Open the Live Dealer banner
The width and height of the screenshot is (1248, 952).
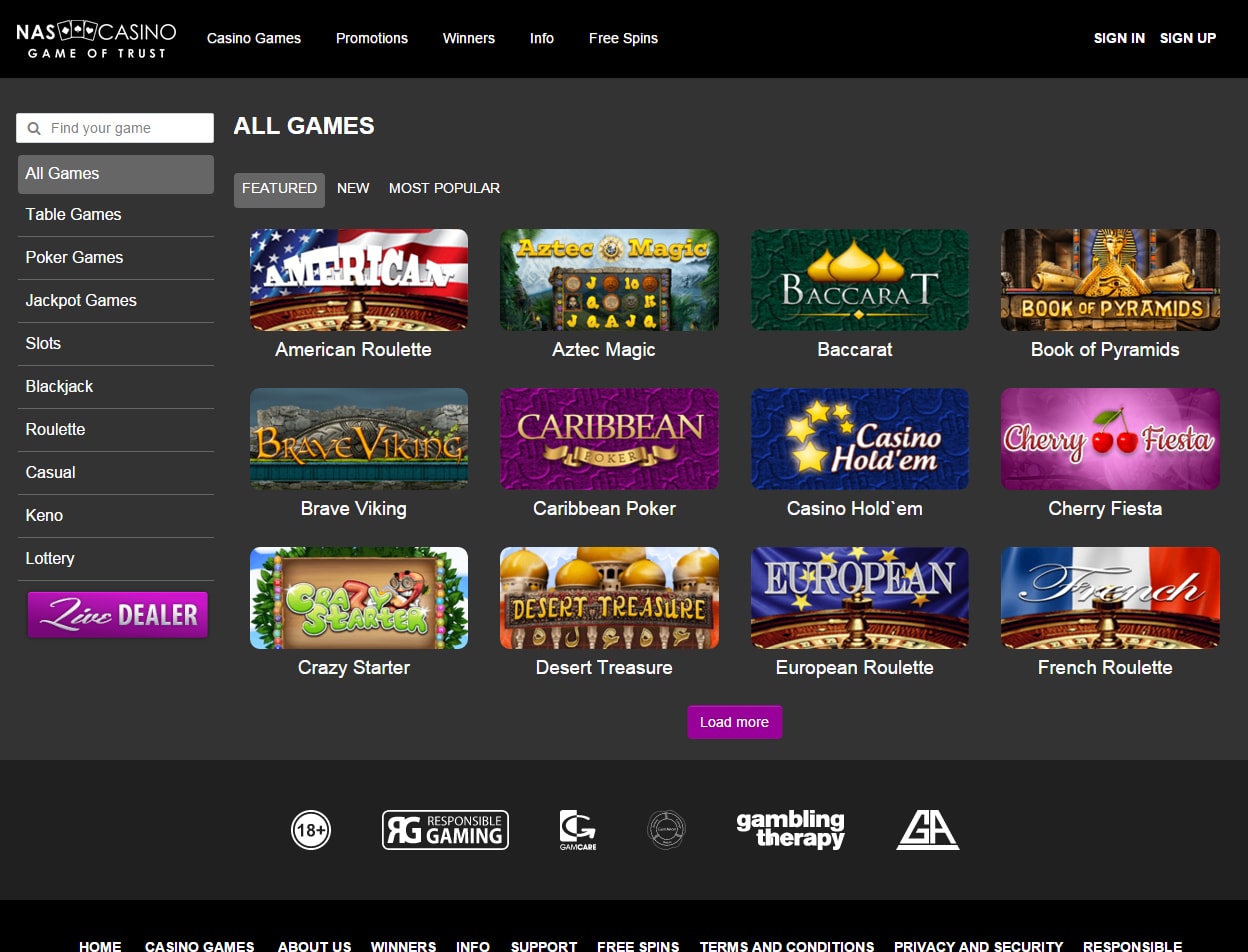pyautogui.click(x=118, y=614)
